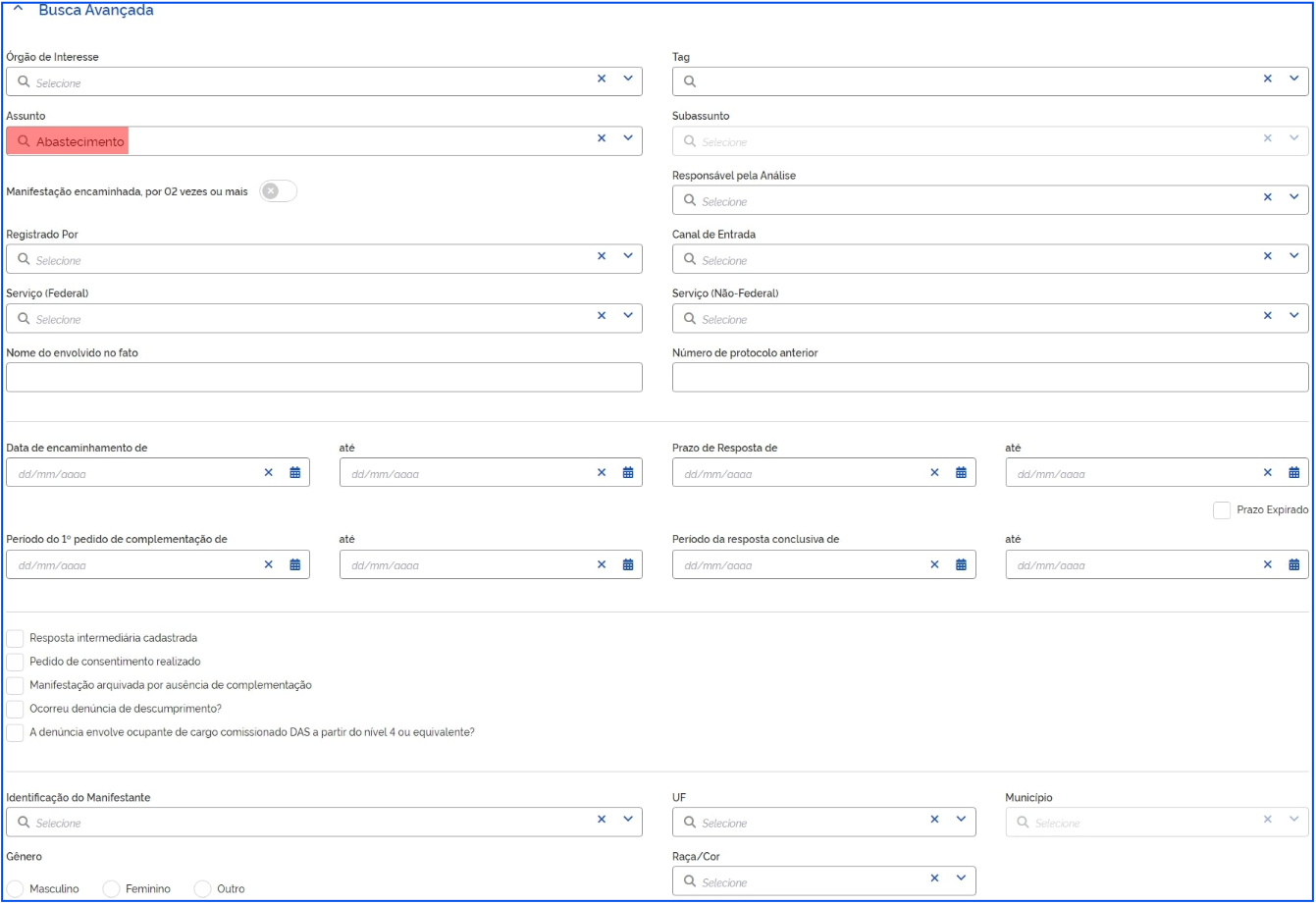The height and width of the screenshot is (905, 1316).
Task: Open the Responsável pela Análise dropdown arrow
Action: tap(1293, 197)
